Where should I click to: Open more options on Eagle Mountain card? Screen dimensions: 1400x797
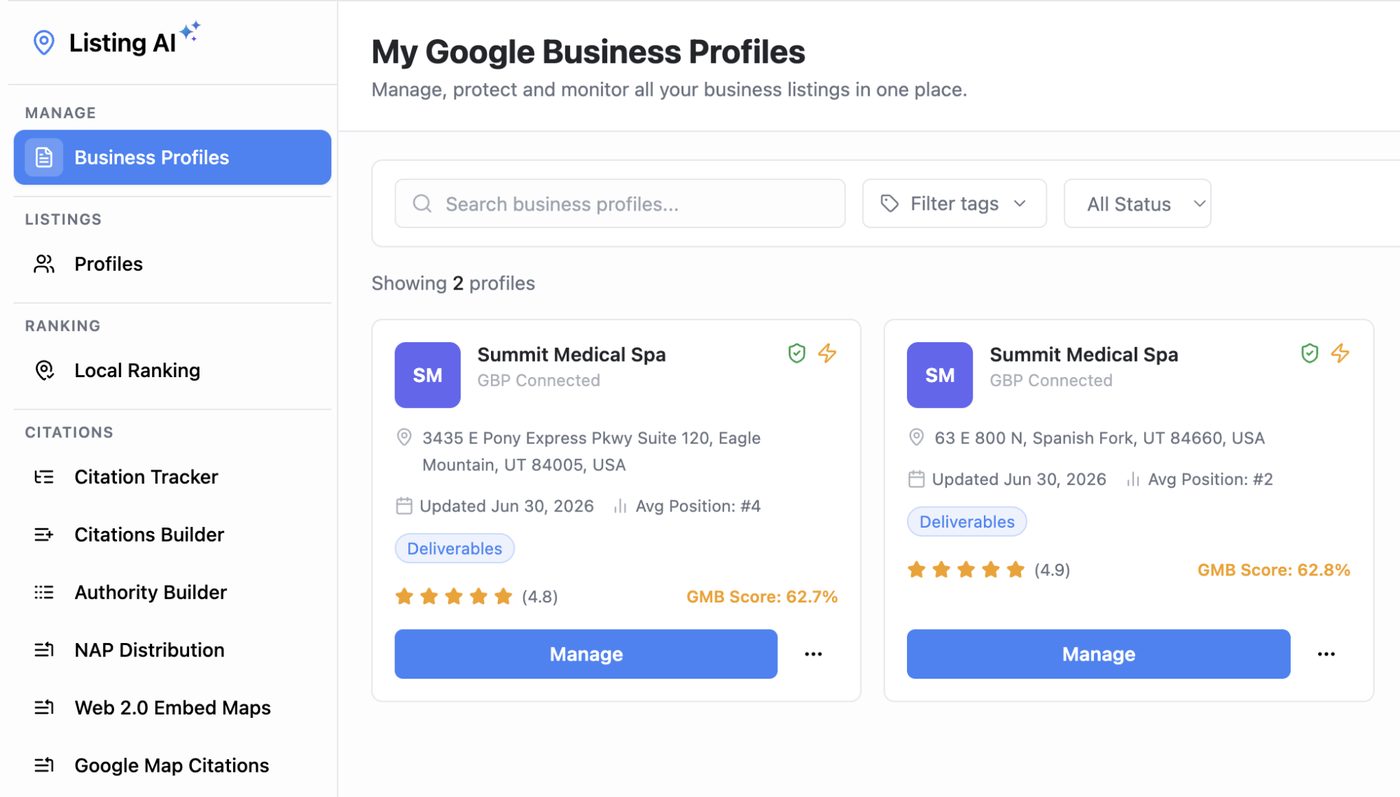coord(813,654)
